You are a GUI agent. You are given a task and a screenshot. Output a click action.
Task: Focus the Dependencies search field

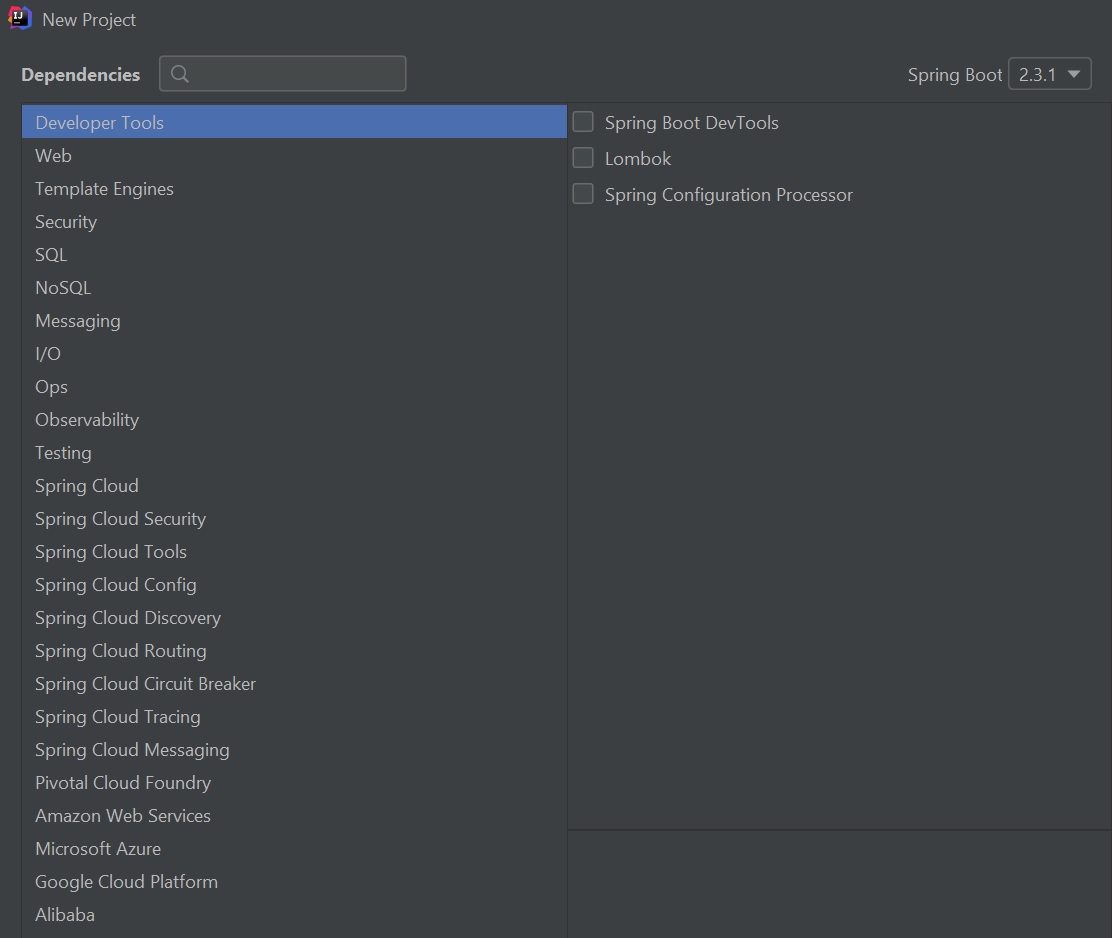click(283, 74)
